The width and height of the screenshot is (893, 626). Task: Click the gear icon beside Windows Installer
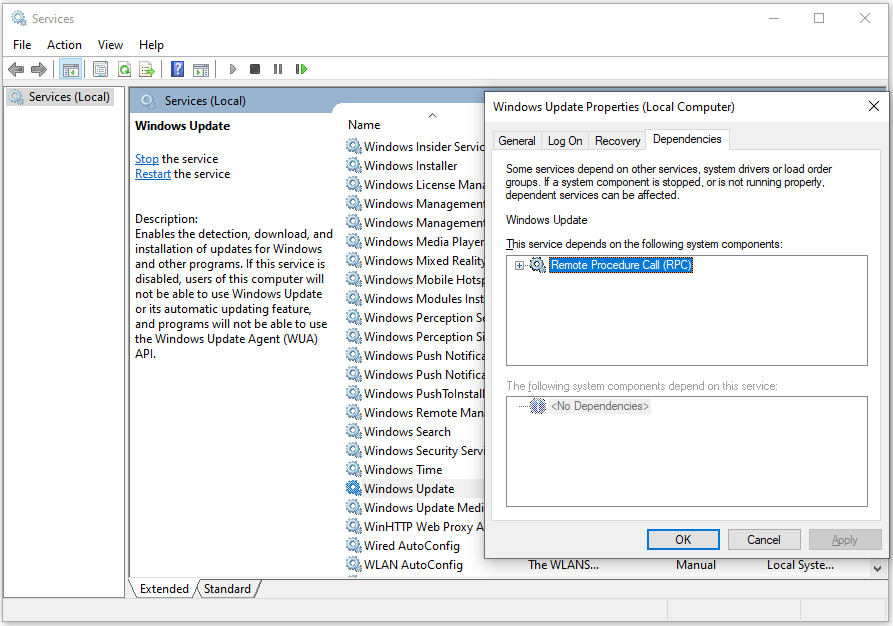pyautogui.click(x=354, y=165)
